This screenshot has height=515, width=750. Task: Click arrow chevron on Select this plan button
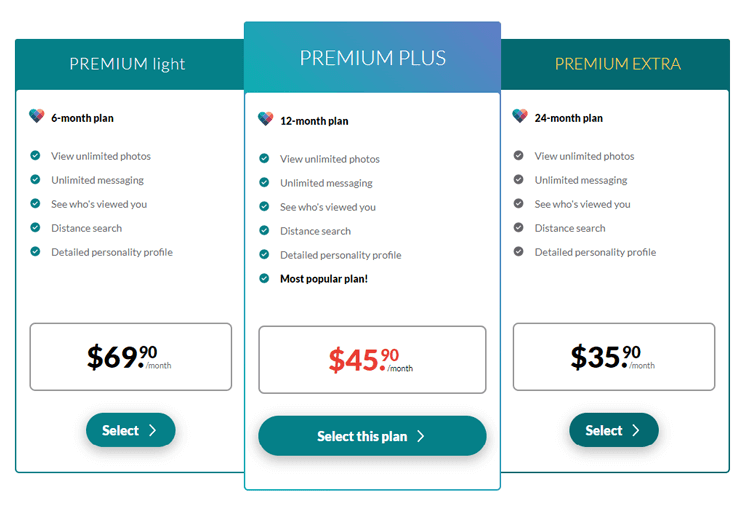click(420, 436)
